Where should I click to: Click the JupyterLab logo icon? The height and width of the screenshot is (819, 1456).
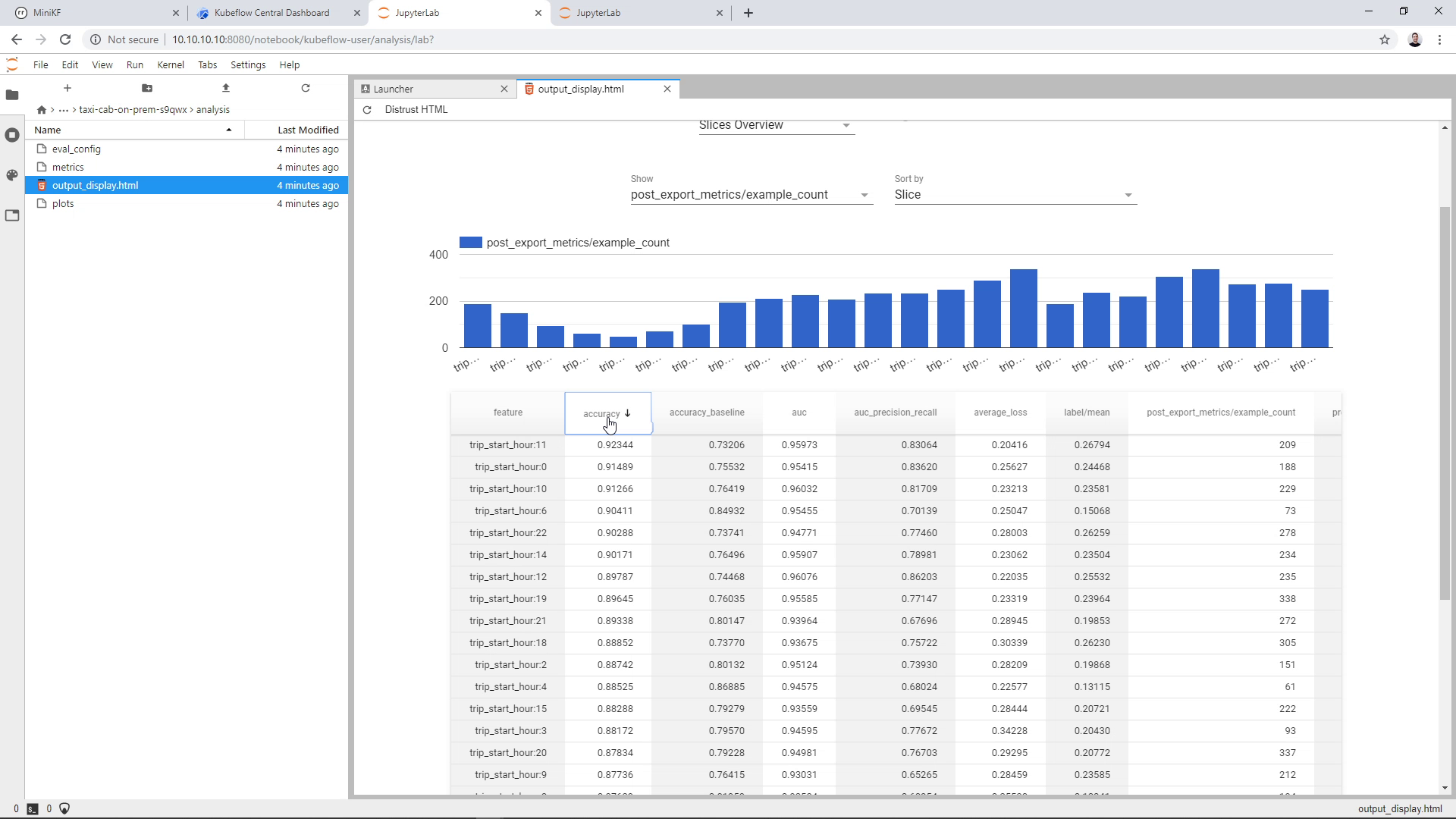pyautogui.click(x=12, y=64)
